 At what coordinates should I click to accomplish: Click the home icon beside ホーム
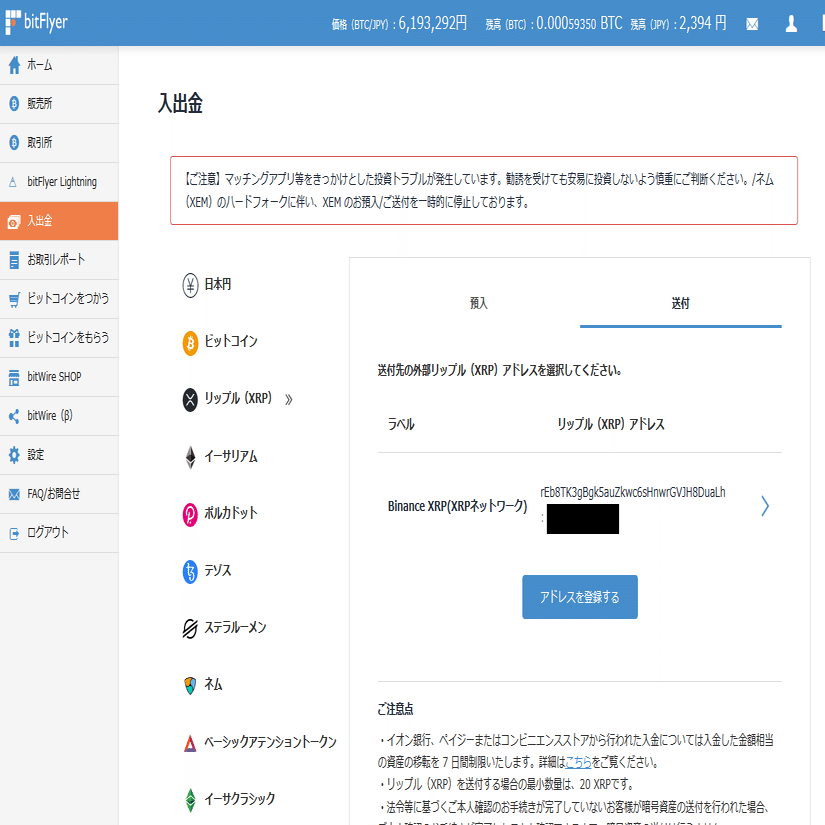[14, 65]
